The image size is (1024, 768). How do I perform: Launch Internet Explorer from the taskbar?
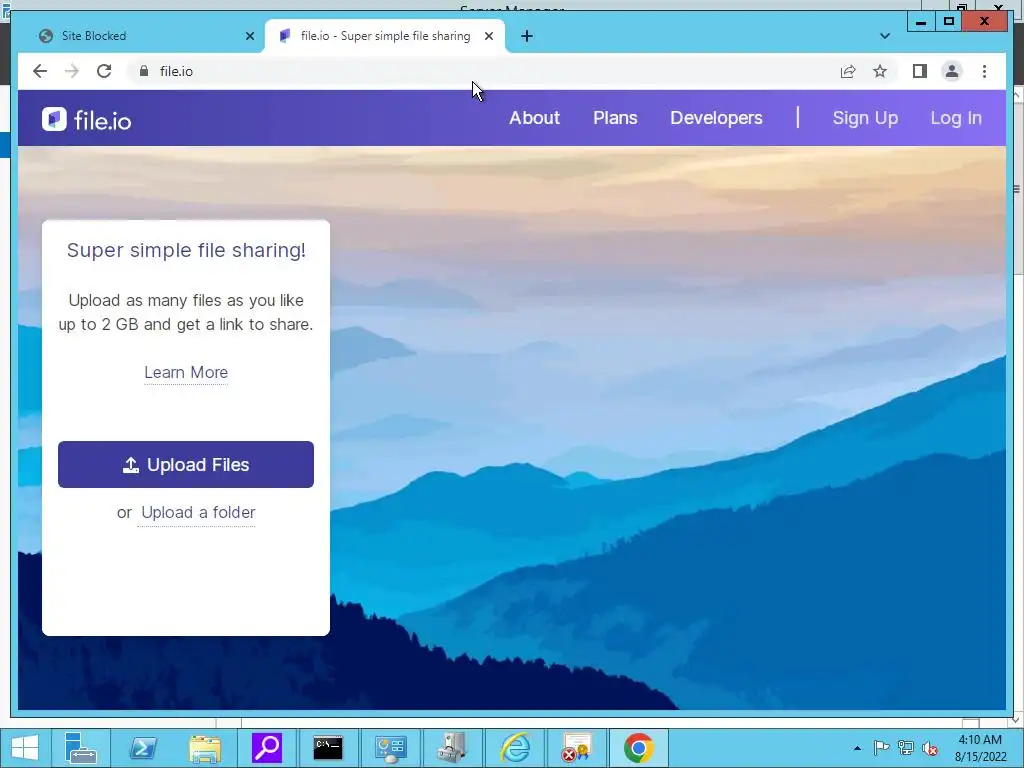[x=514, y=748]
